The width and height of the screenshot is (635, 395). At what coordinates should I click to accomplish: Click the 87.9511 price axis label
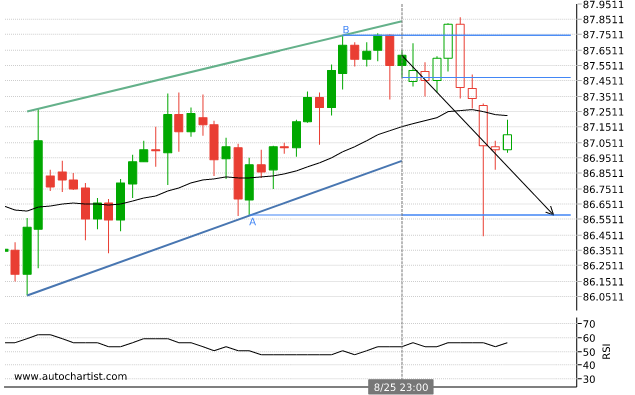coord(603,4)
